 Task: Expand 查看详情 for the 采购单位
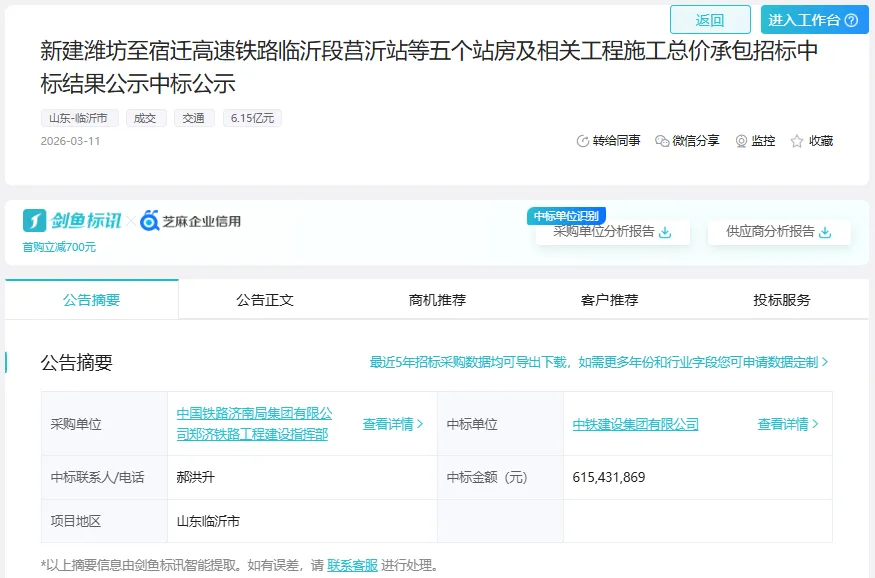(392, 424)
